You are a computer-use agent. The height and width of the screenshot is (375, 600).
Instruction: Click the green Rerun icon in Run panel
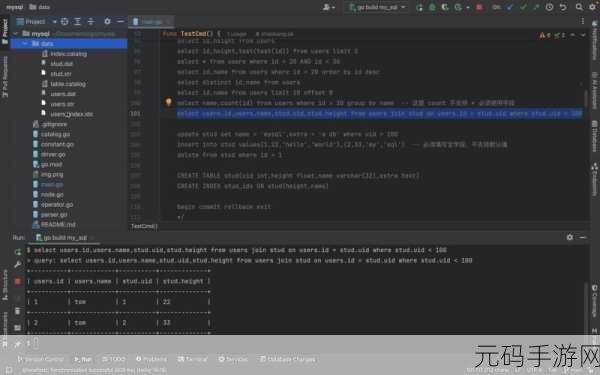pos(18,252)
